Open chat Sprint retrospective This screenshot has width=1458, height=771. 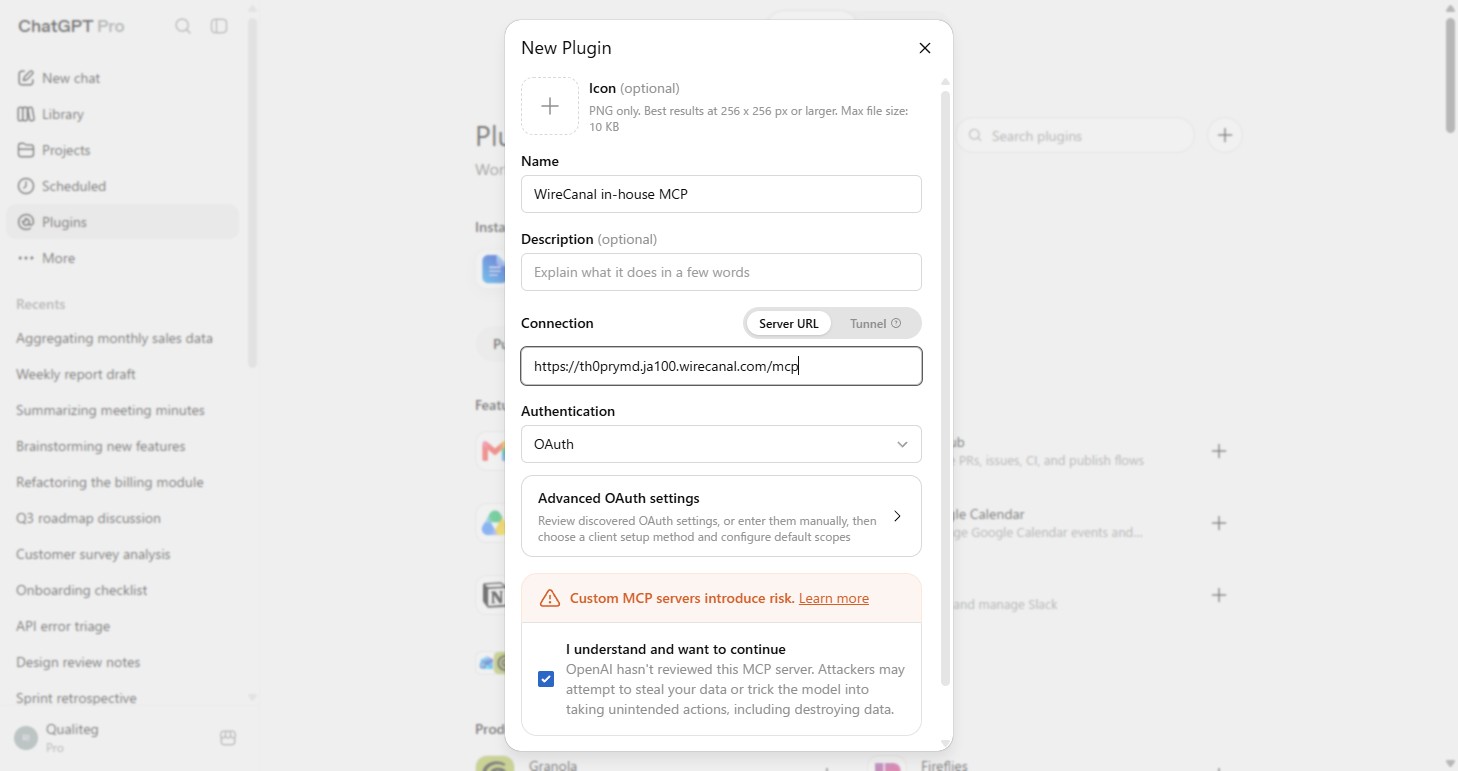76,698
